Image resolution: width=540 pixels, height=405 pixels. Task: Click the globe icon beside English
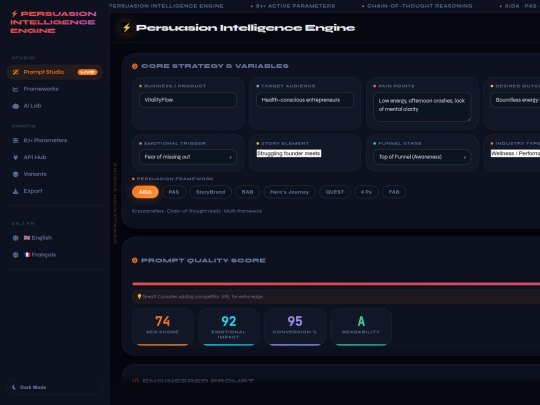[x=15, y=238]
